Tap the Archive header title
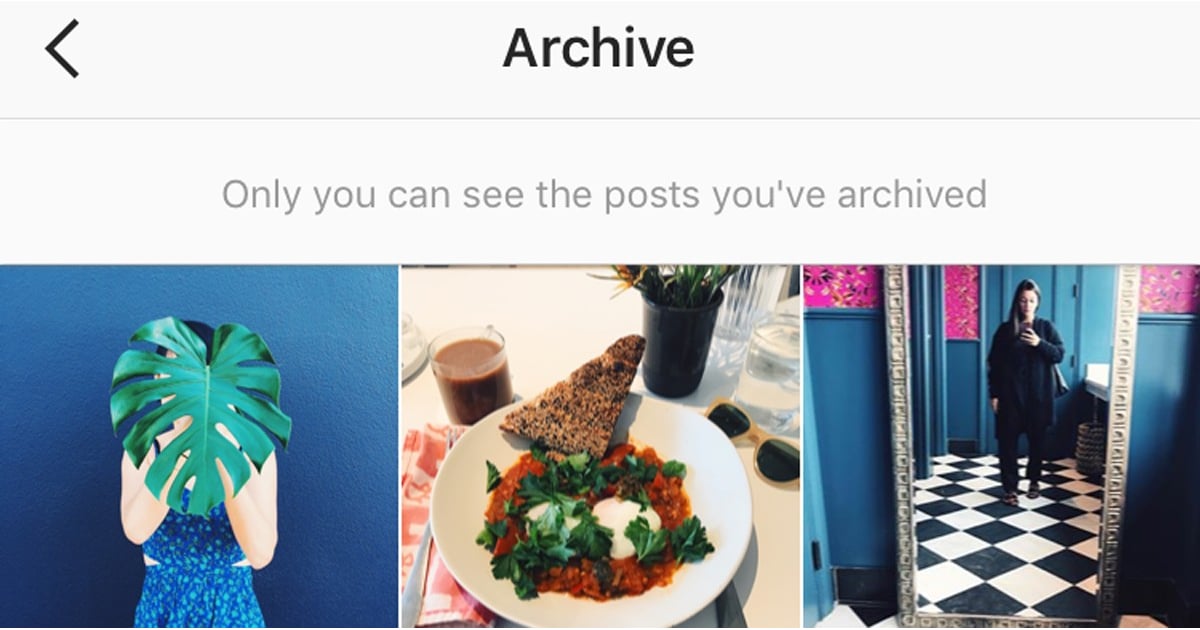The image size is (1200, 630). click(598, 48)
